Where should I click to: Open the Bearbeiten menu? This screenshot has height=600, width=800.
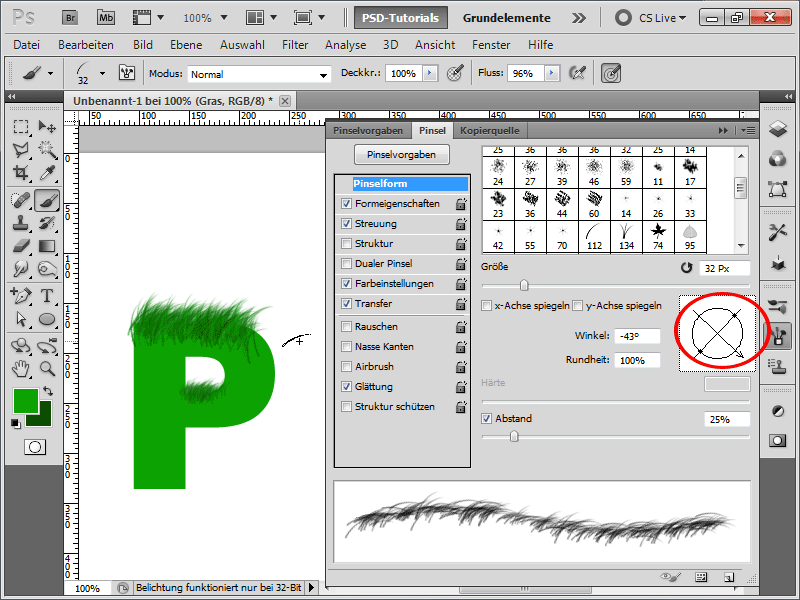[86, 45]
